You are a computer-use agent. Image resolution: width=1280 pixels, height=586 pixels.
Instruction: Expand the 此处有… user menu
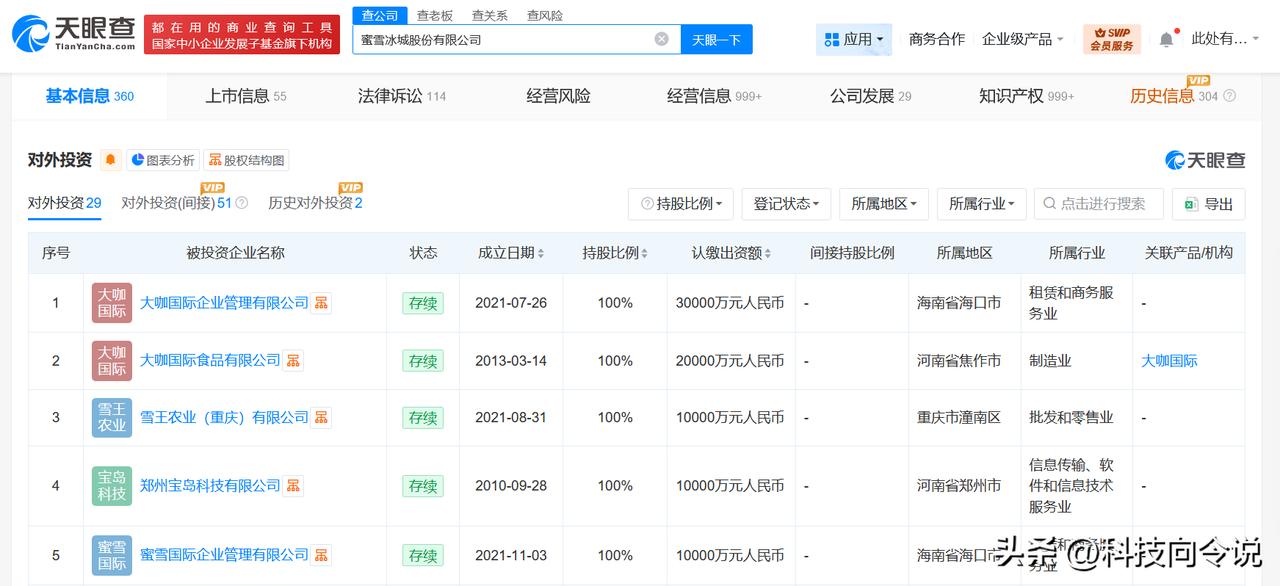pos(1226,39)
